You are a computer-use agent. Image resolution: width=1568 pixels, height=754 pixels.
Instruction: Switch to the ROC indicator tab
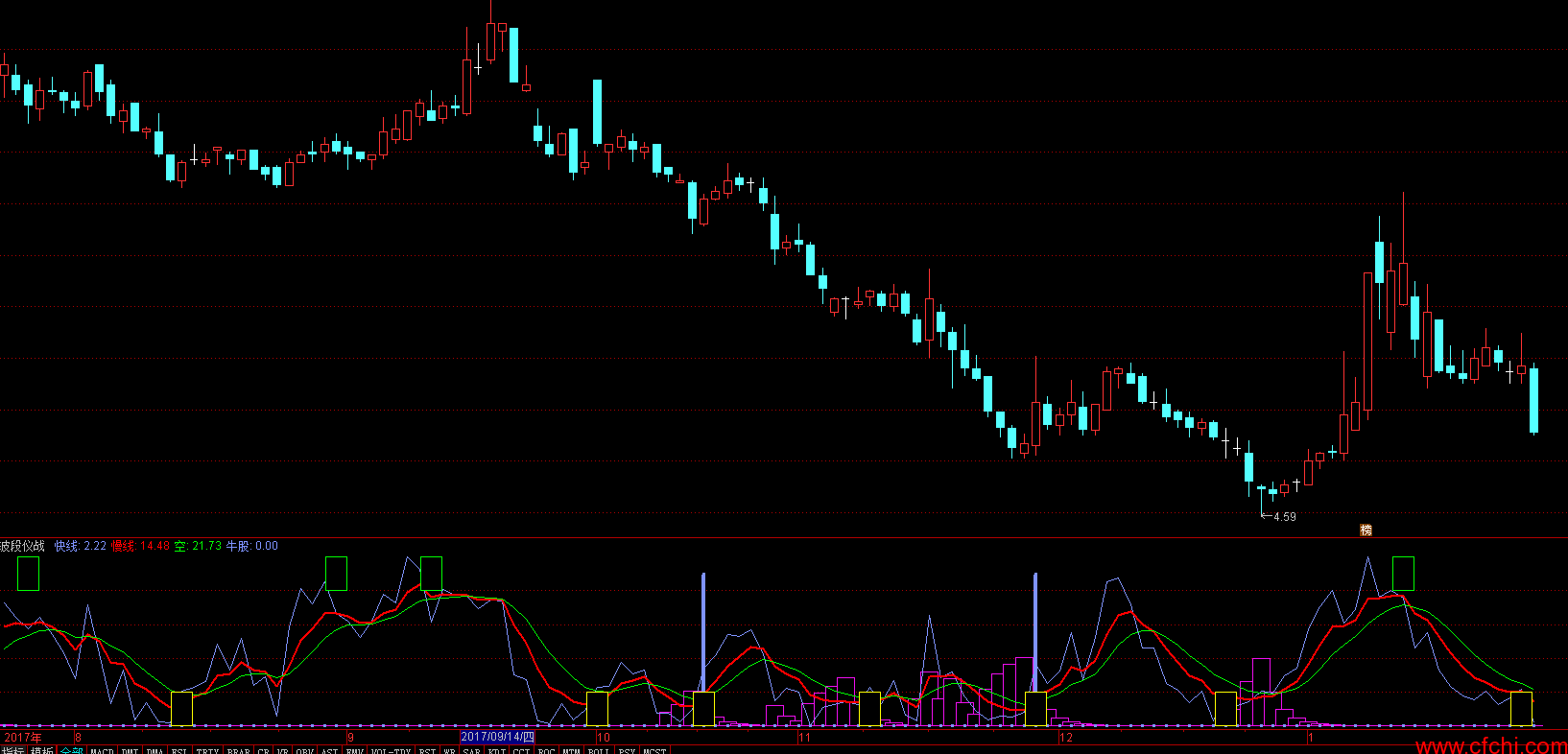(547, 751)
